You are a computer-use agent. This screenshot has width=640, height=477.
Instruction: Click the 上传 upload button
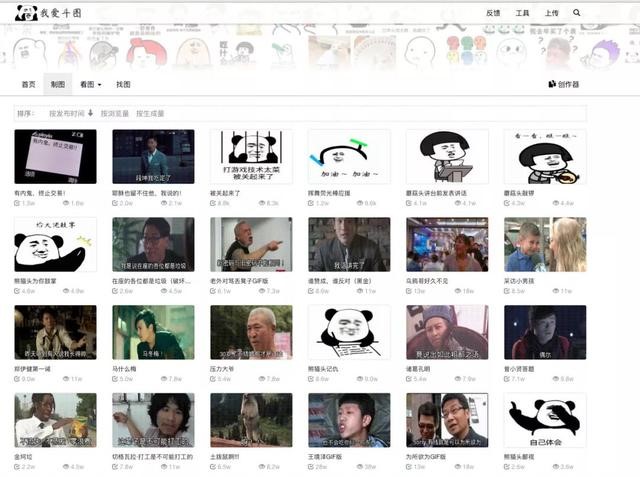pyautogui.click(x=551, y=14)
